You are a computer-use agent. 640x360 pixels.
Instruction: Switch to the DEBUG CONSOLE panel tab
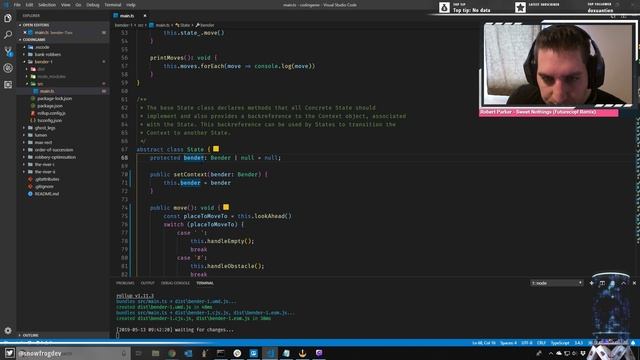[x=176, y=283]
